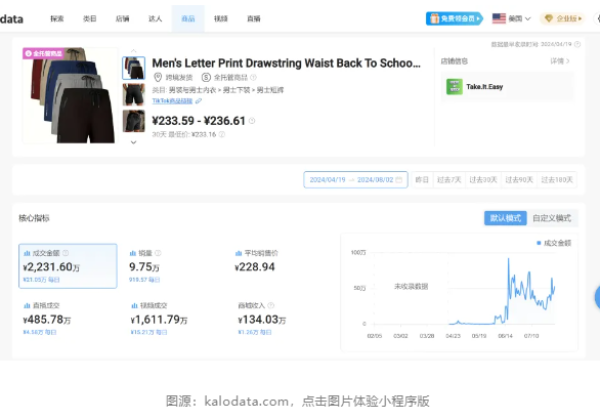This screenshot has width=600, height=420.
Task: Switch to 默认模式 view
Action: point(505,218)
